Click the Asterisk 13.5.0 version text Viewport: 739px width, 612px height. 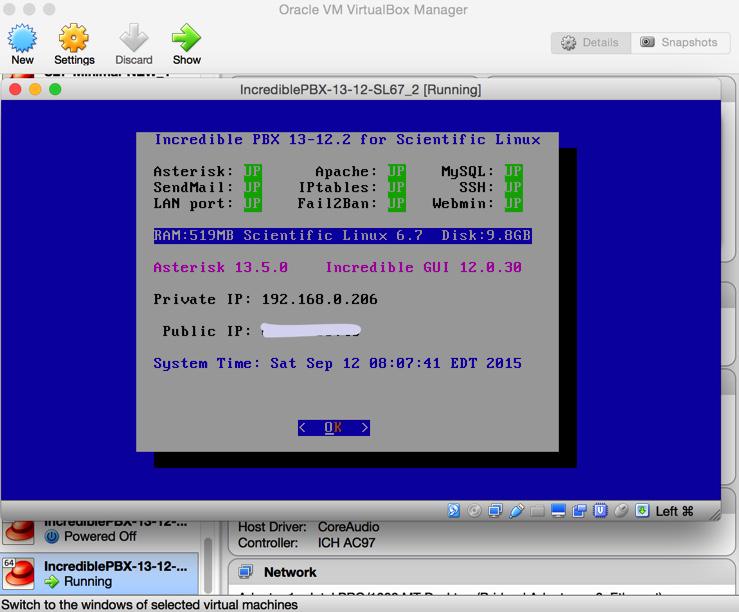[x=220, y=268]
